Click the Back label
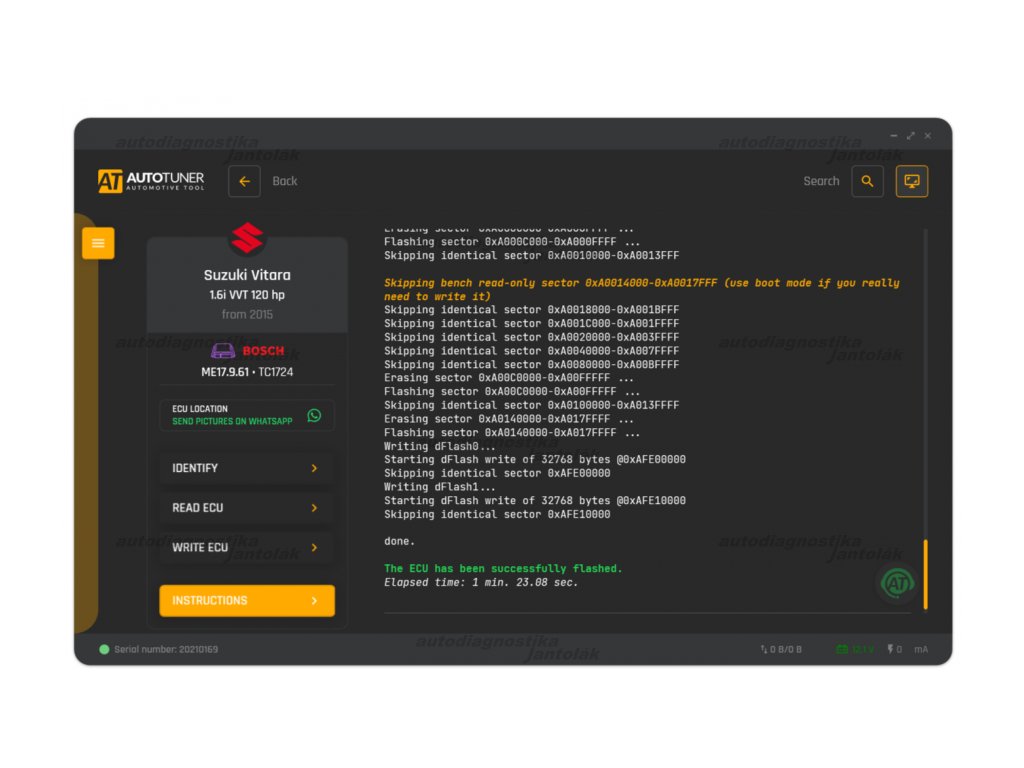The width and height of the screenshot is (1024, 768). tap(285, 182)
